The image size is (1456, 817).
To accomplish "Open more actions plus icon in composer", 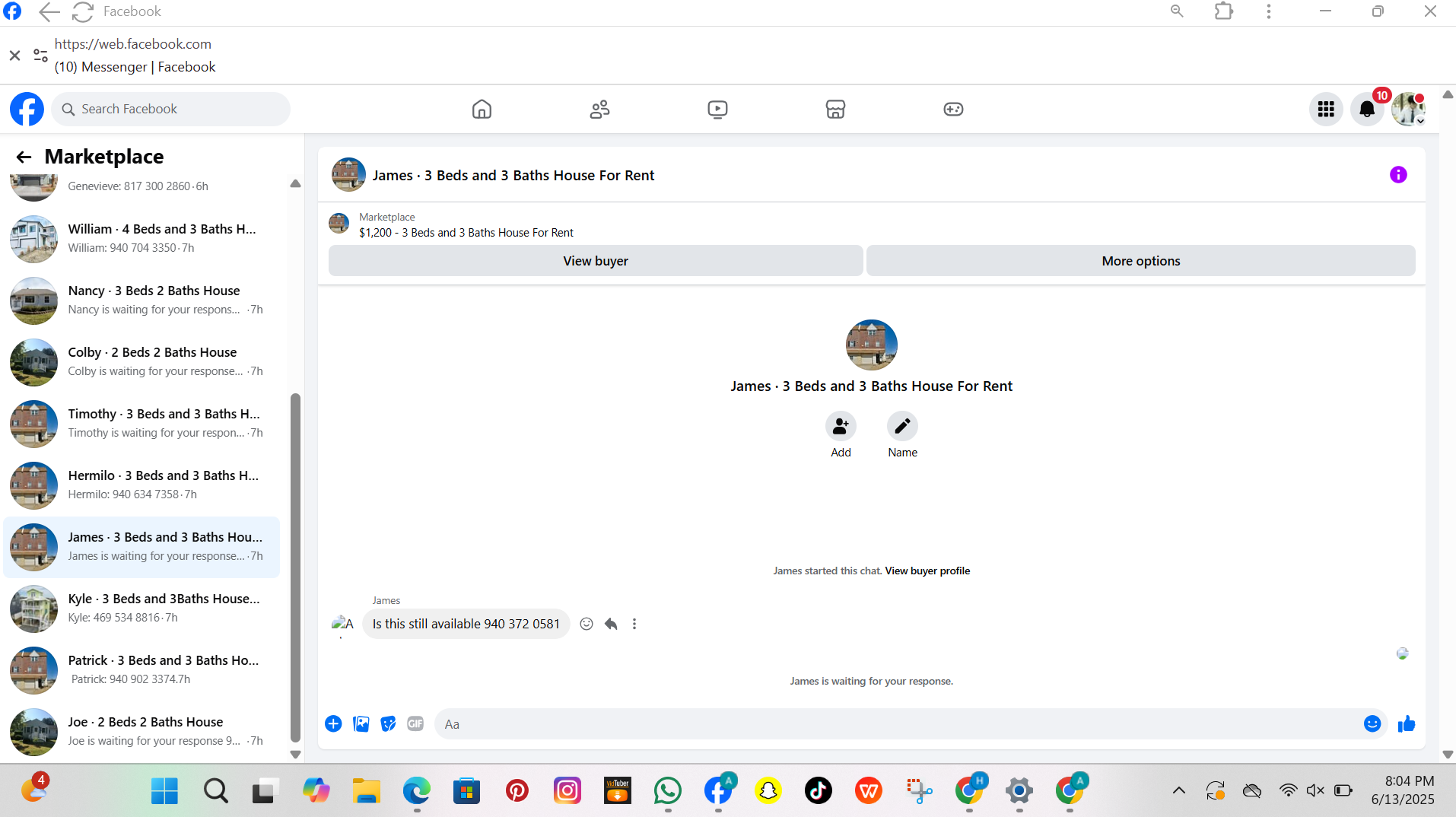I will 333,723.
